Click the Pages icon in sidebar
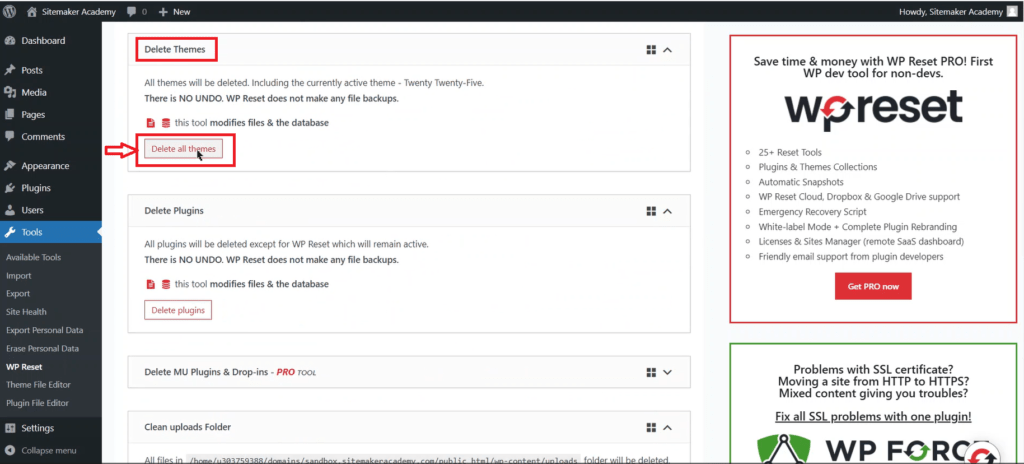The image size is (1024, 464). (10, 114)
